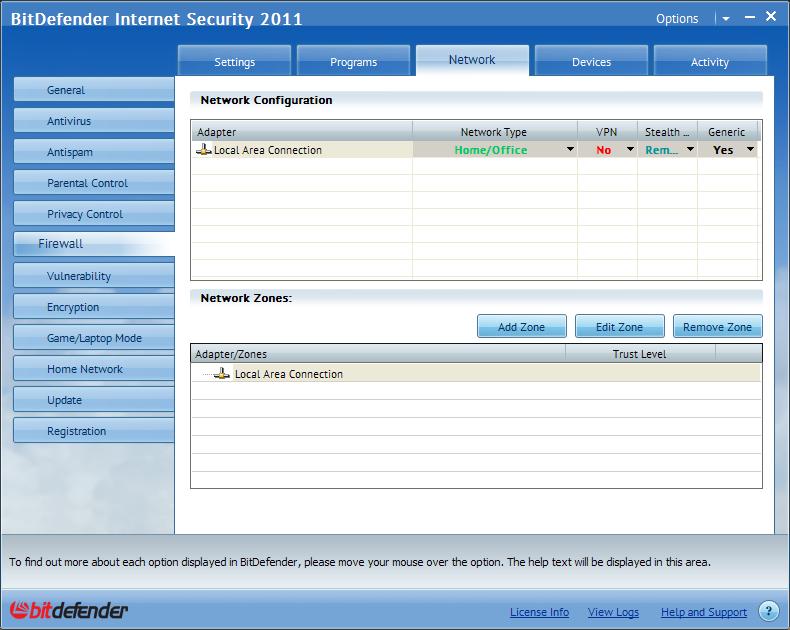Click the bitdefender logo
This screenshot has width=790, height=630.
click(x=69, y=610)
